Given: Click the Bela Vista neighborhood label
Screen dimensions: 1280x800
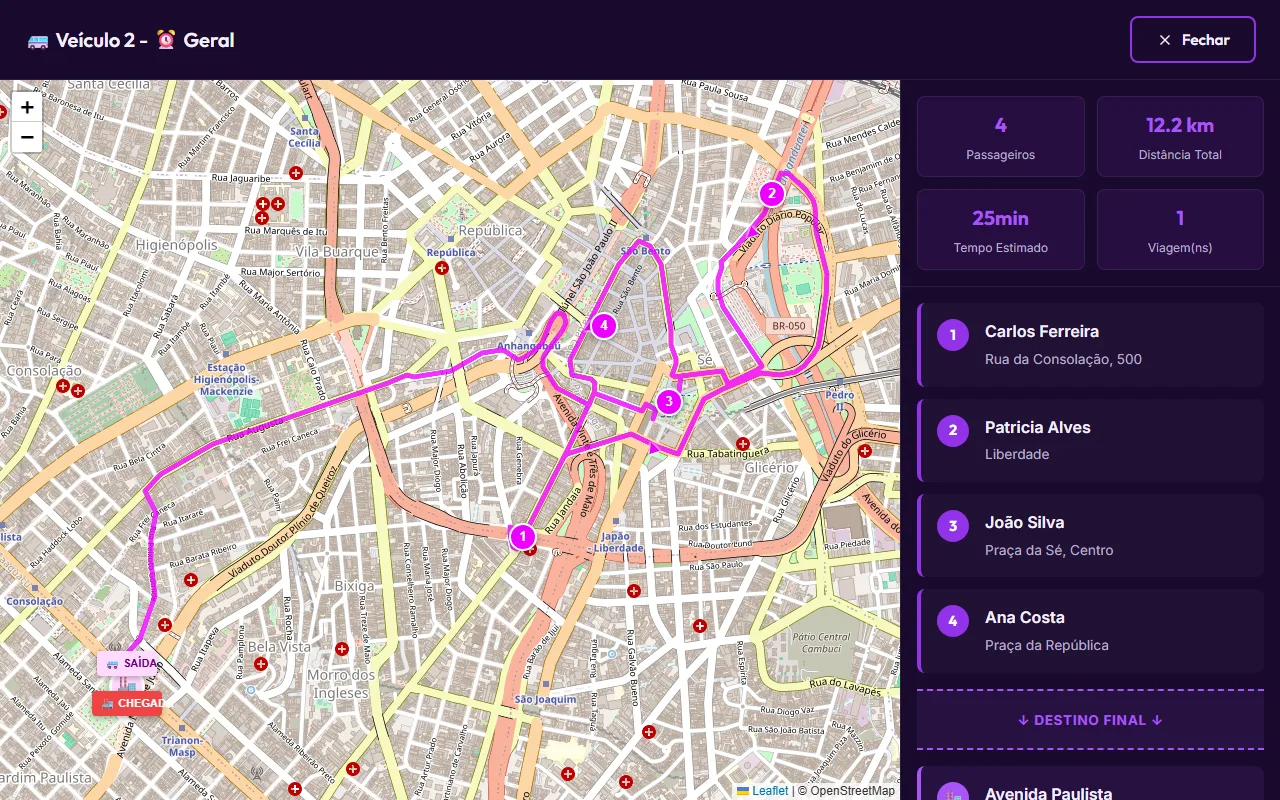Looking at the screenshot, I should click(x=279, y=647).
